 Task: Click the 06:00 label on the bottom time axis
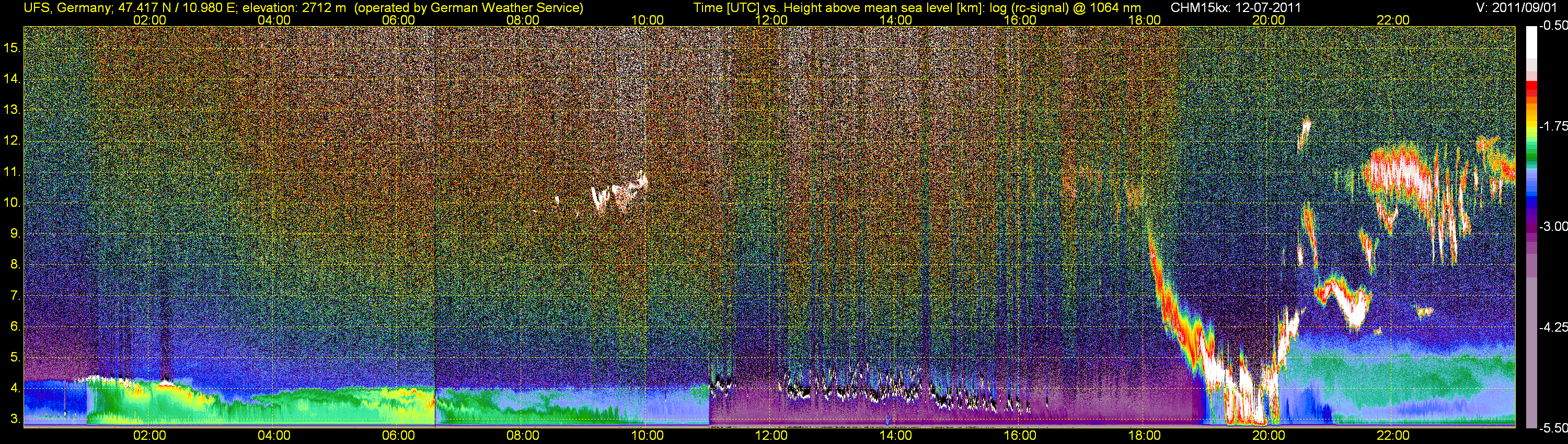(x=399, y=436)
